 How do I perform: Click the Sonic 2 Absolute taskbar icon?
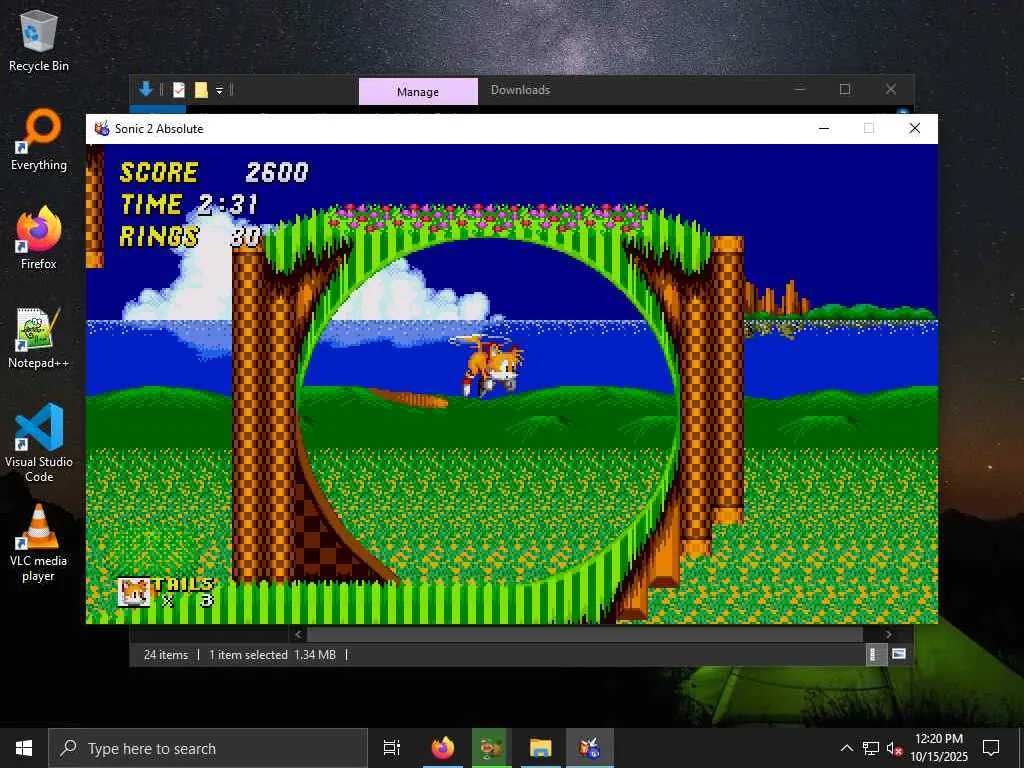click(590, 748)
